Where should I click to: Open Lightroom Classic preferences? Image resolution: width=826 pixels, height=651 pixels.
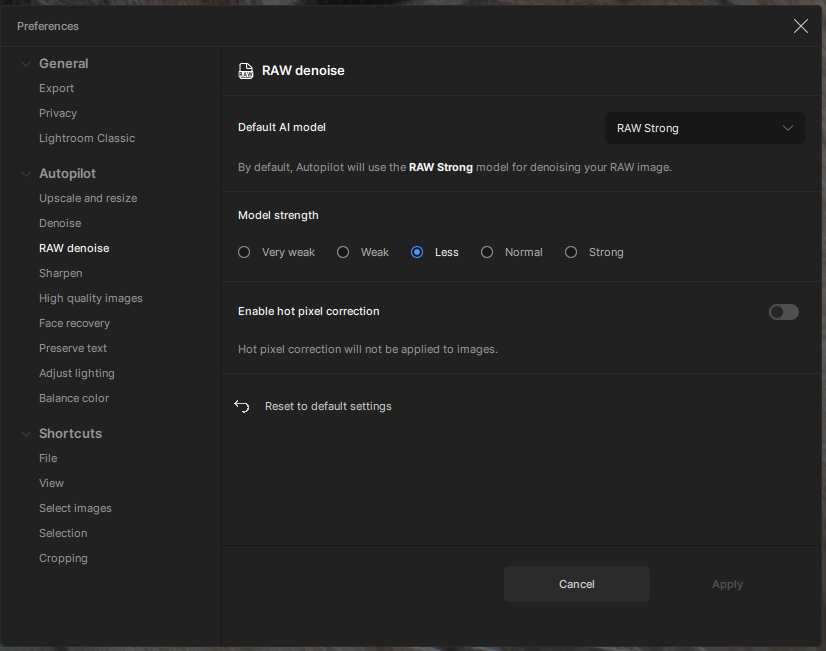click(x=87, y=138)
